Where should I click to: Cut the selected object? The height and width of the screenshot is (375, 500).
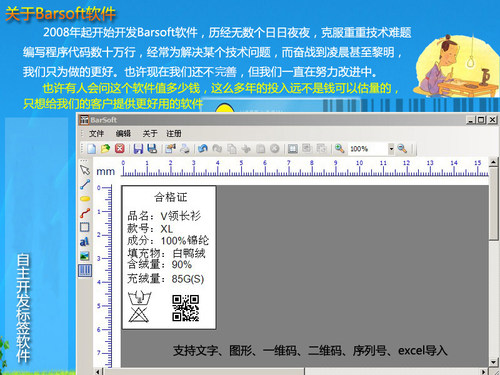(x=246, y=148)
